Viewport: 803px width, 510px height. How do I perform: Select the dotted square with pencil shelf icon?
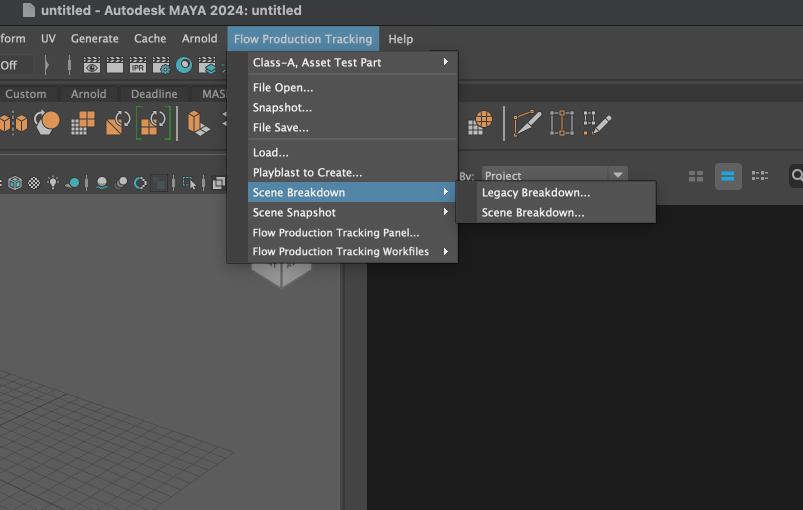pyautogui.click(x=597, y=123)
